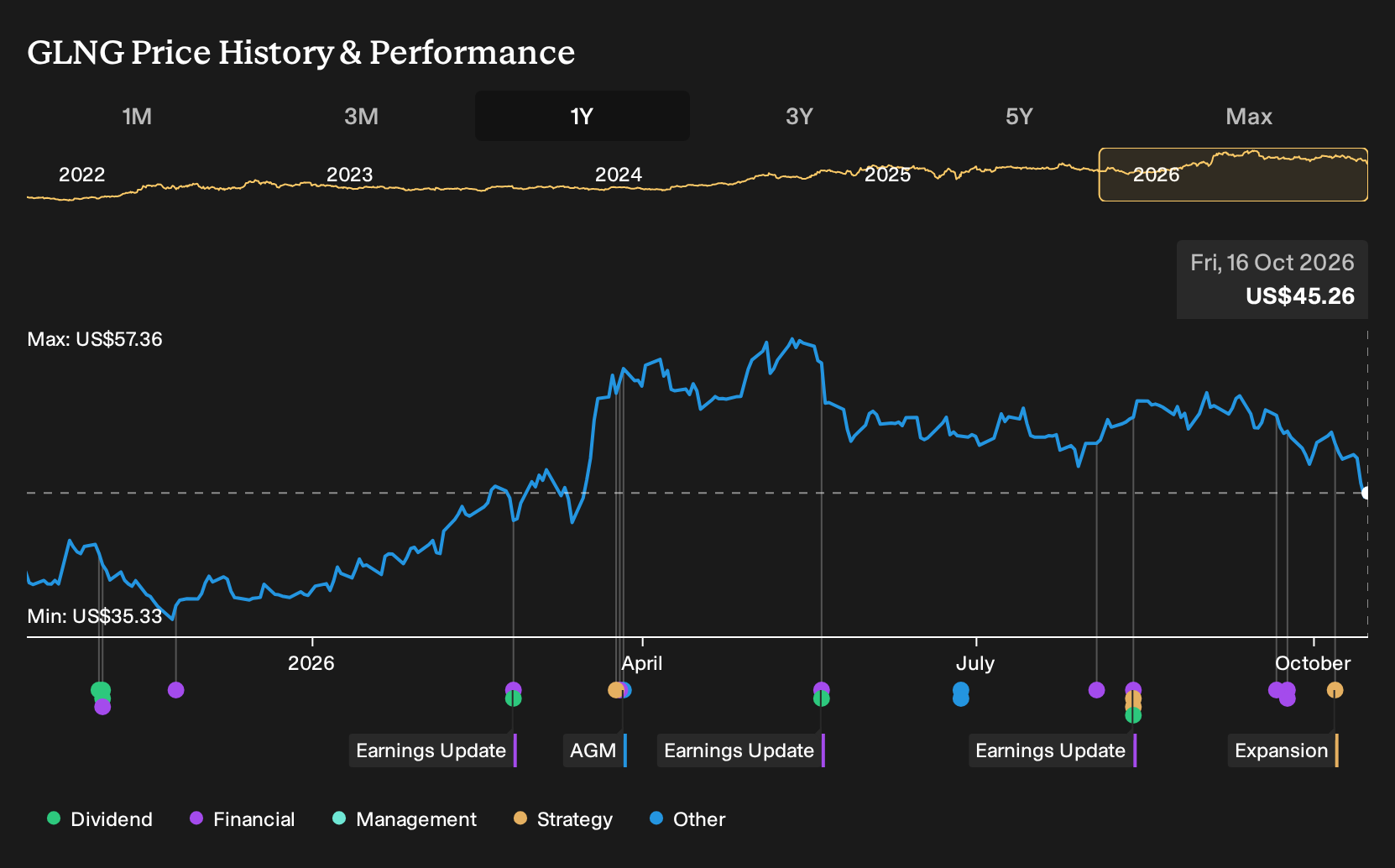Click the 'April' axis label

coord(642,663)
